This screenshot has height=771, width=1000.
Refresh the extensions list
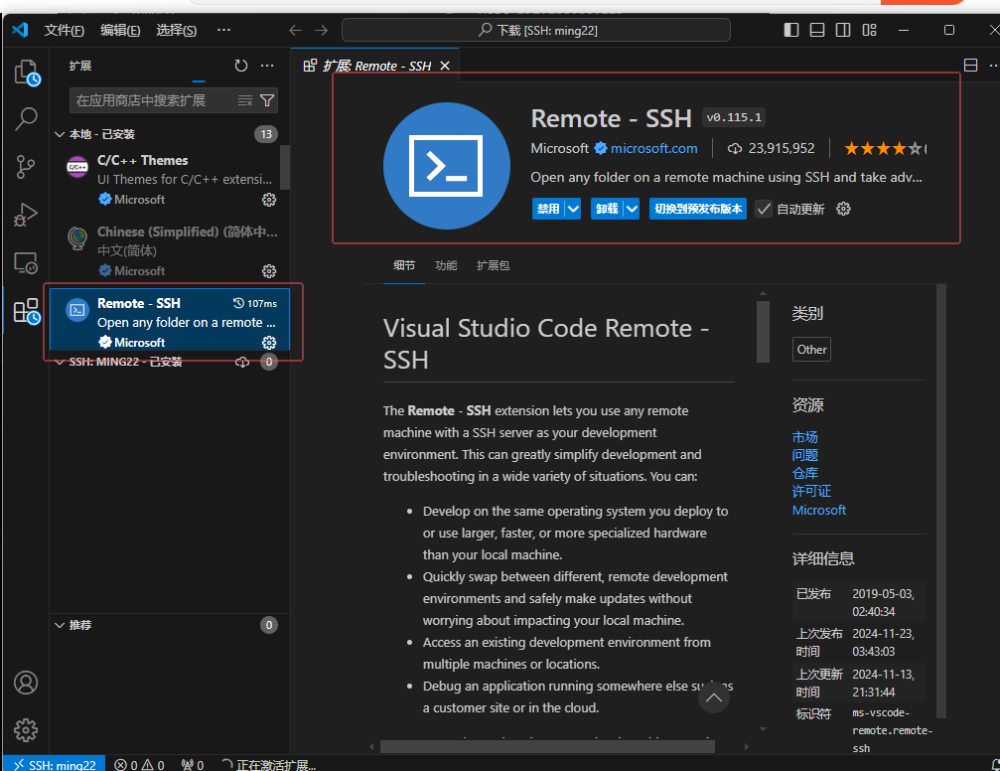point(241,66)
